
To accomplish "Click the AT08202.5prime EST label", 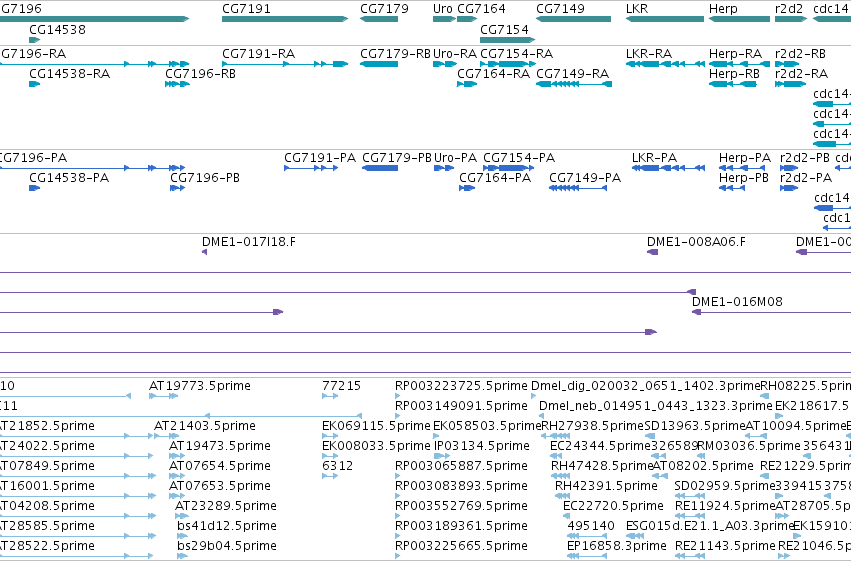I will pos(703,466).
